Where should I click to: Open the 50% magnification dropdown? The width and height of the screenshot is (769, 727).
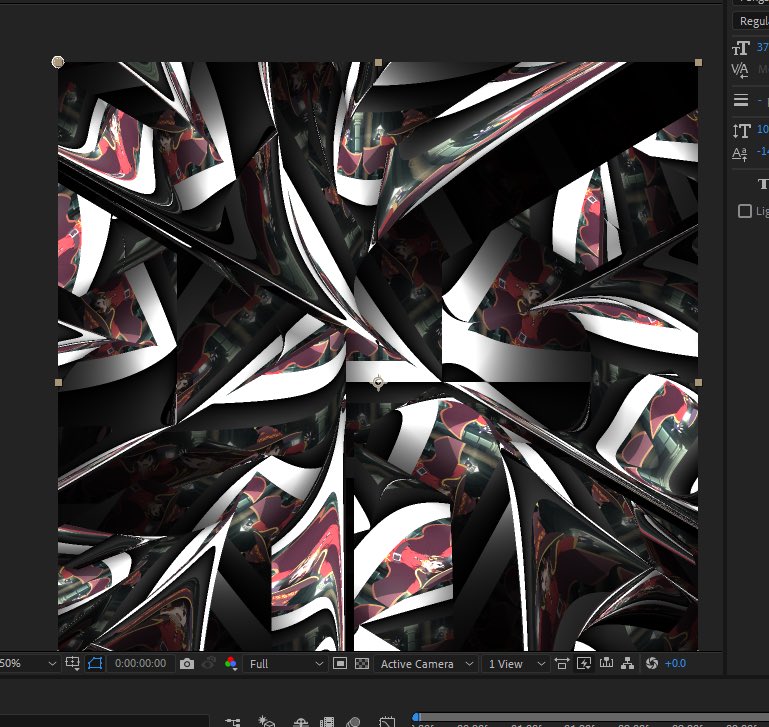[x=28, y=664]
